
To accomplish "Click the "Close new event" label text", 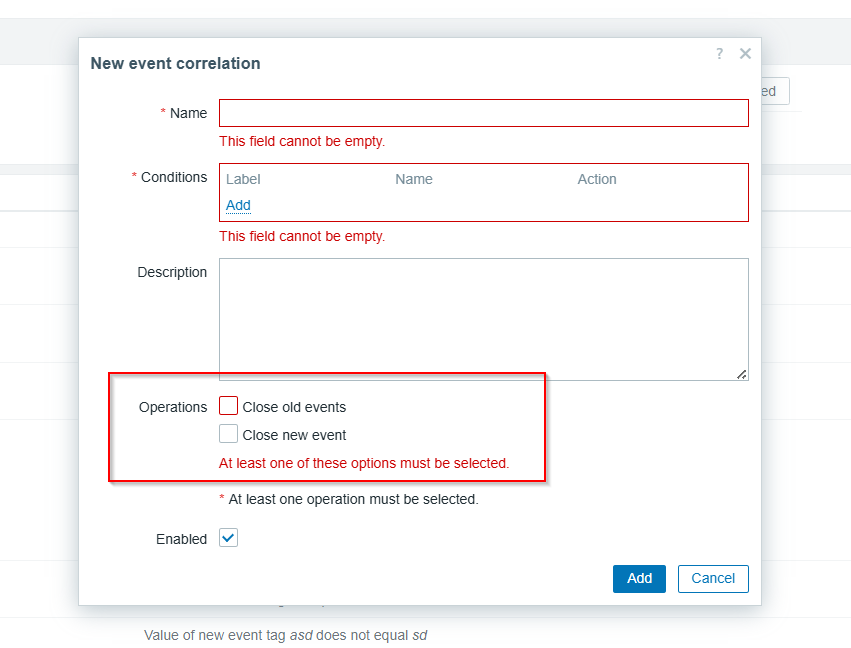I will click(294, 435).
